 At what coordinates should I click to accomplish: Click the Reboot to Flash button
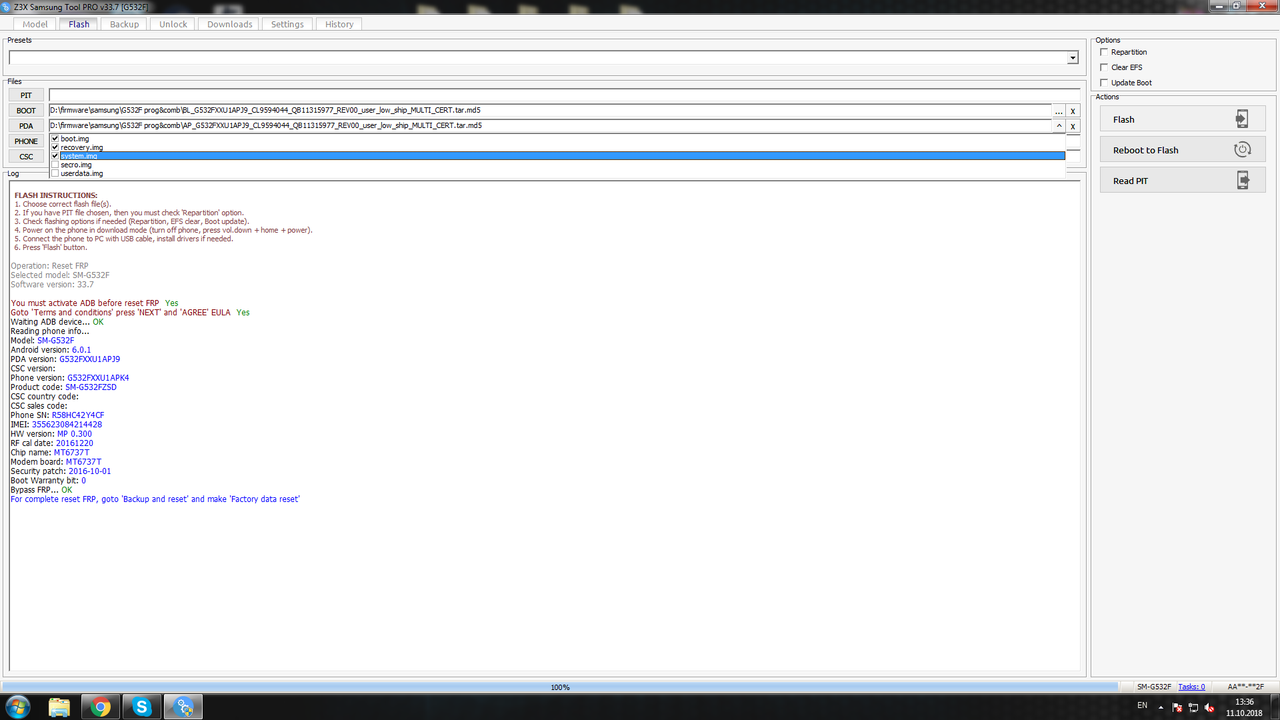[1181, 150]
